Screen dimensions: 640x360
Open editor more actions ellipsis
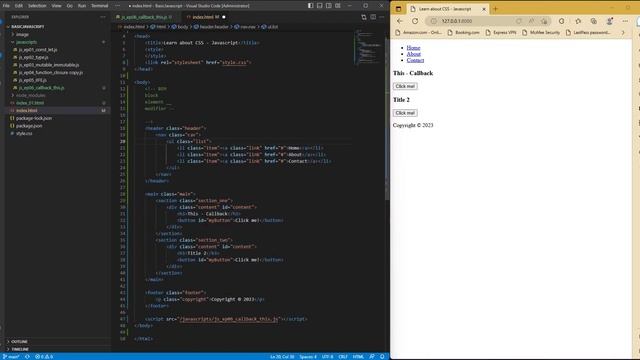coord(382,17)
